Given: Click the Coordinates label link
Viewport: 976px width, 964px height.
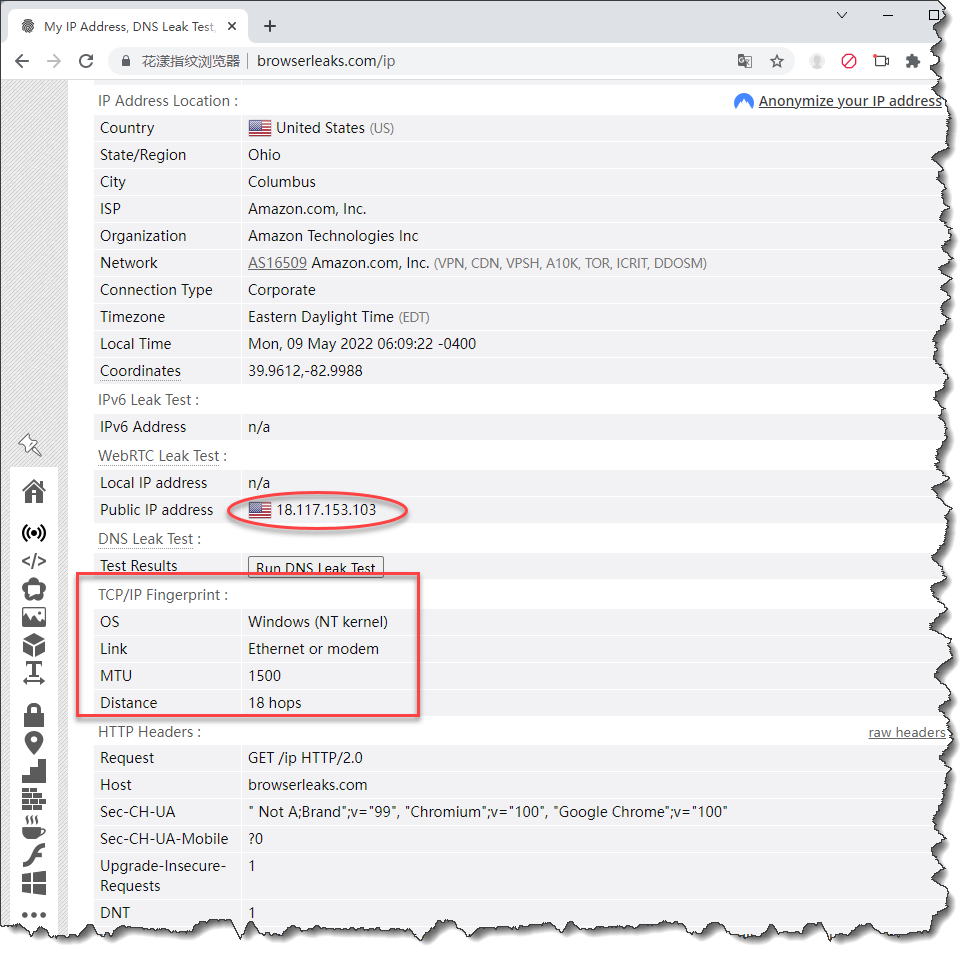Looking at the screenshot, I should pyautogui.click(x=141, y=371).
